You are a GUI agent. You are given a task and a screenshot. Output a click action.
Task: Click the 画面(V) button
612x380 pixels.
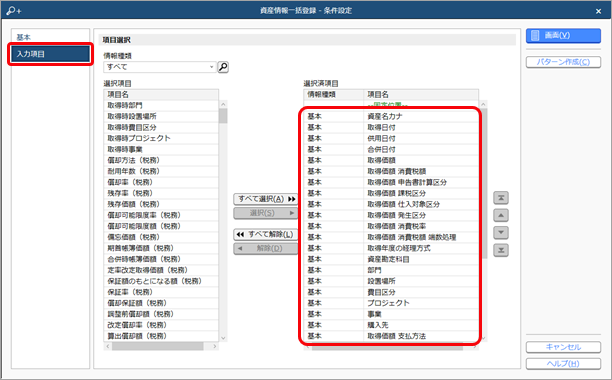(563, 36)
